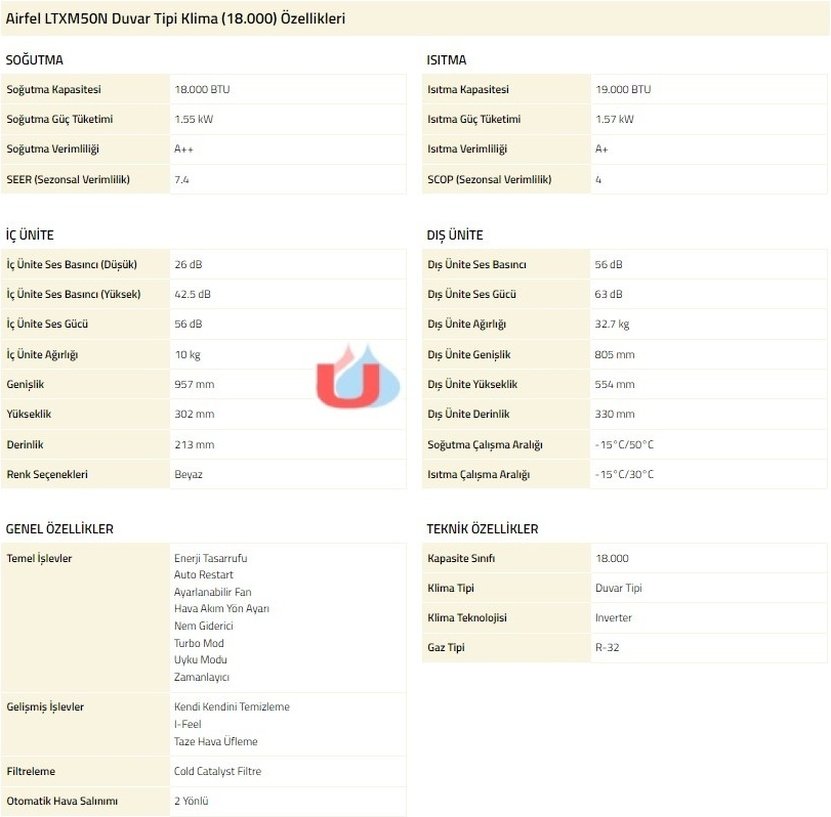
Task: Select the '26 dB' value
Action: point(188,264)
